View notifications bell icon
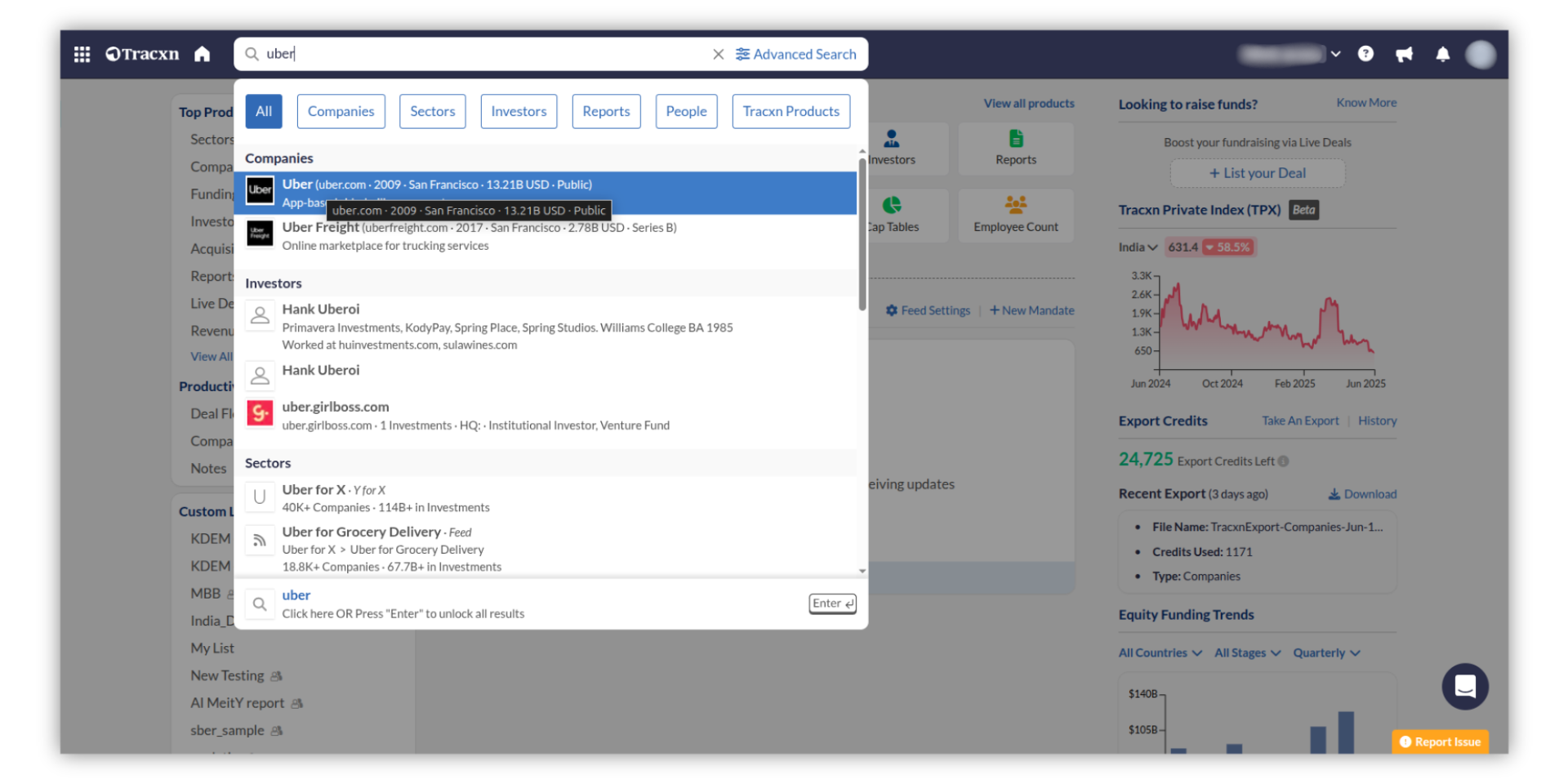This screenshot has width=1568, height=784. (1442, 54)
